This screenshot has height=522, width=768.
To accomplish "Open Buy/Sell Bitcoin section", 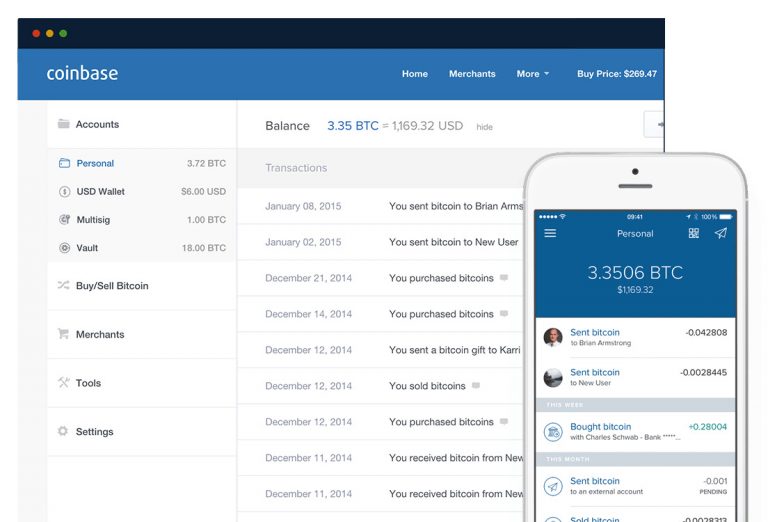I will pyautogui.click(x=142, y=285).
